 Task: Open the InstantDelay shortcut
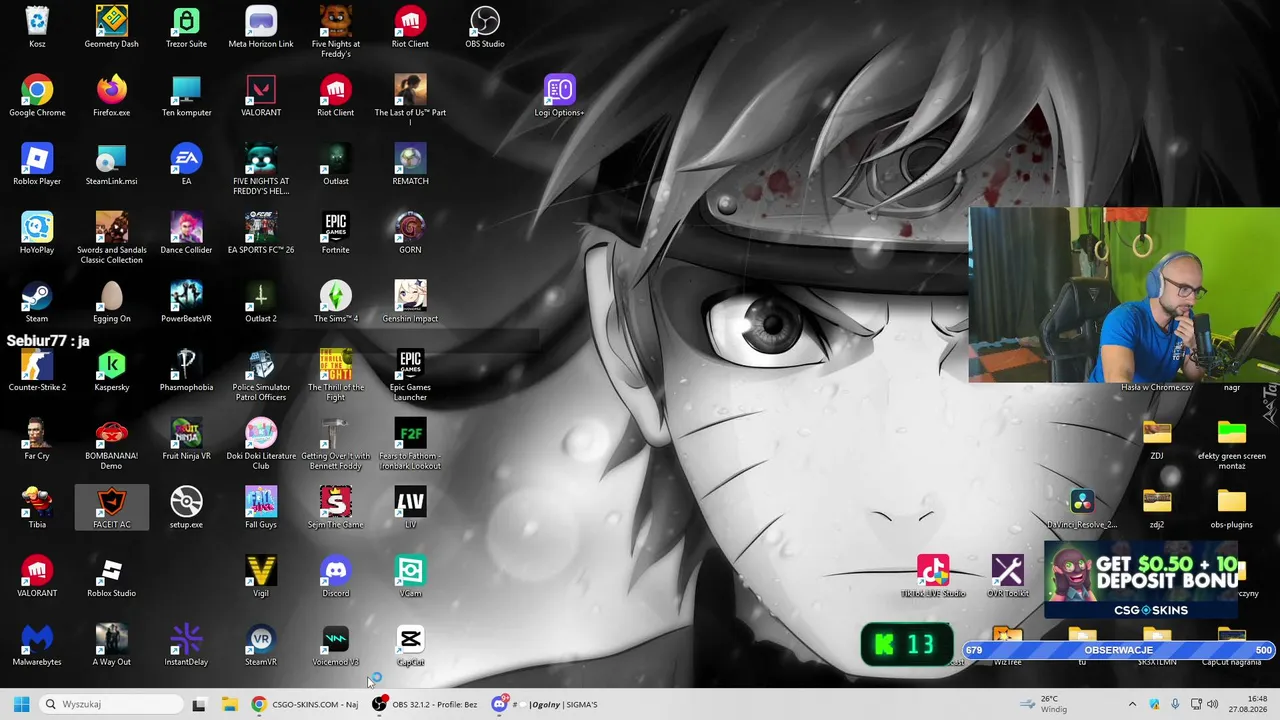pyautogui.click(x=186, y=646)
